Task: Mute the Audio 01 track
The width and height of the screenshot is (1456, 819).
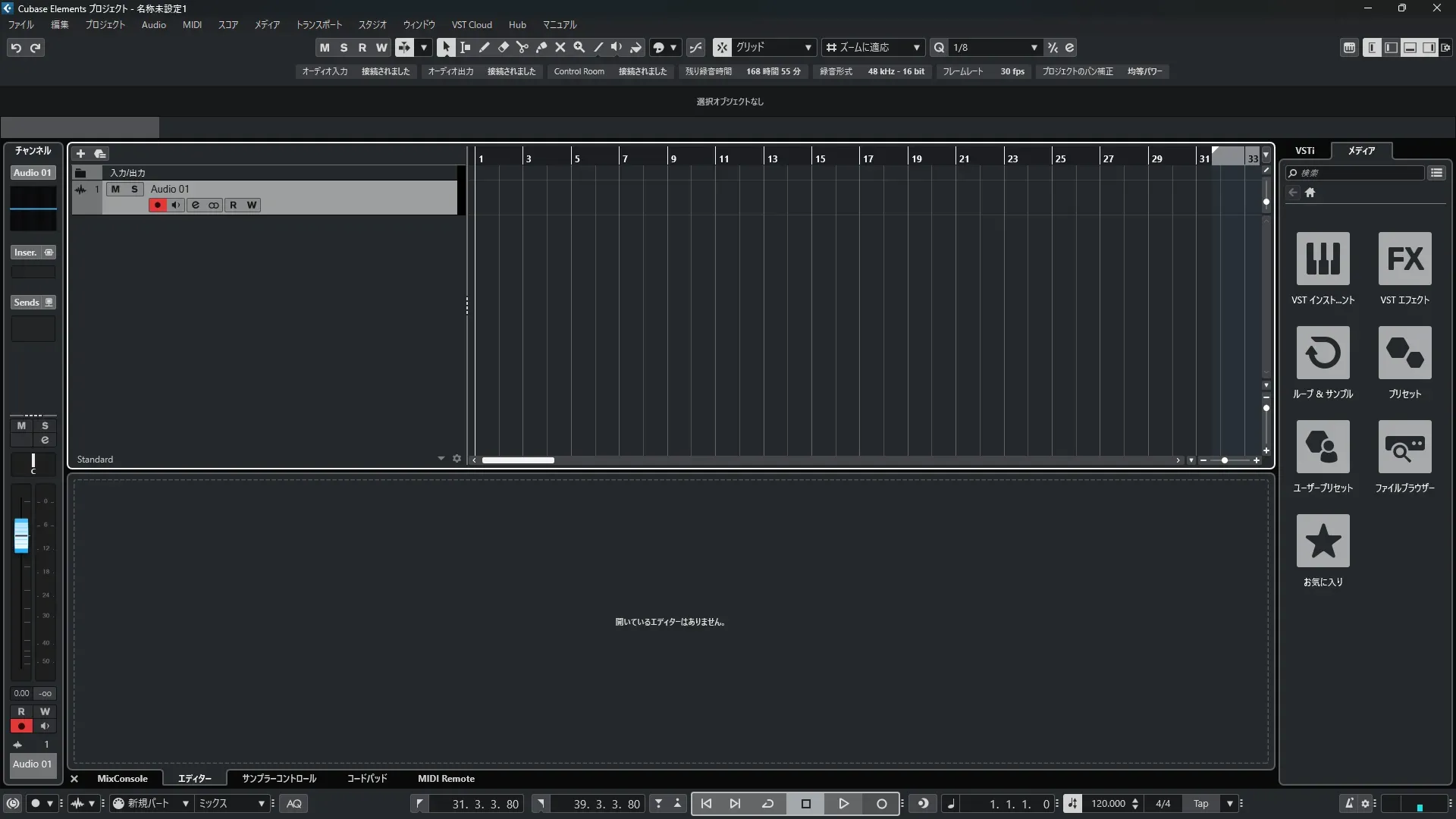Action: click(115, 189)
